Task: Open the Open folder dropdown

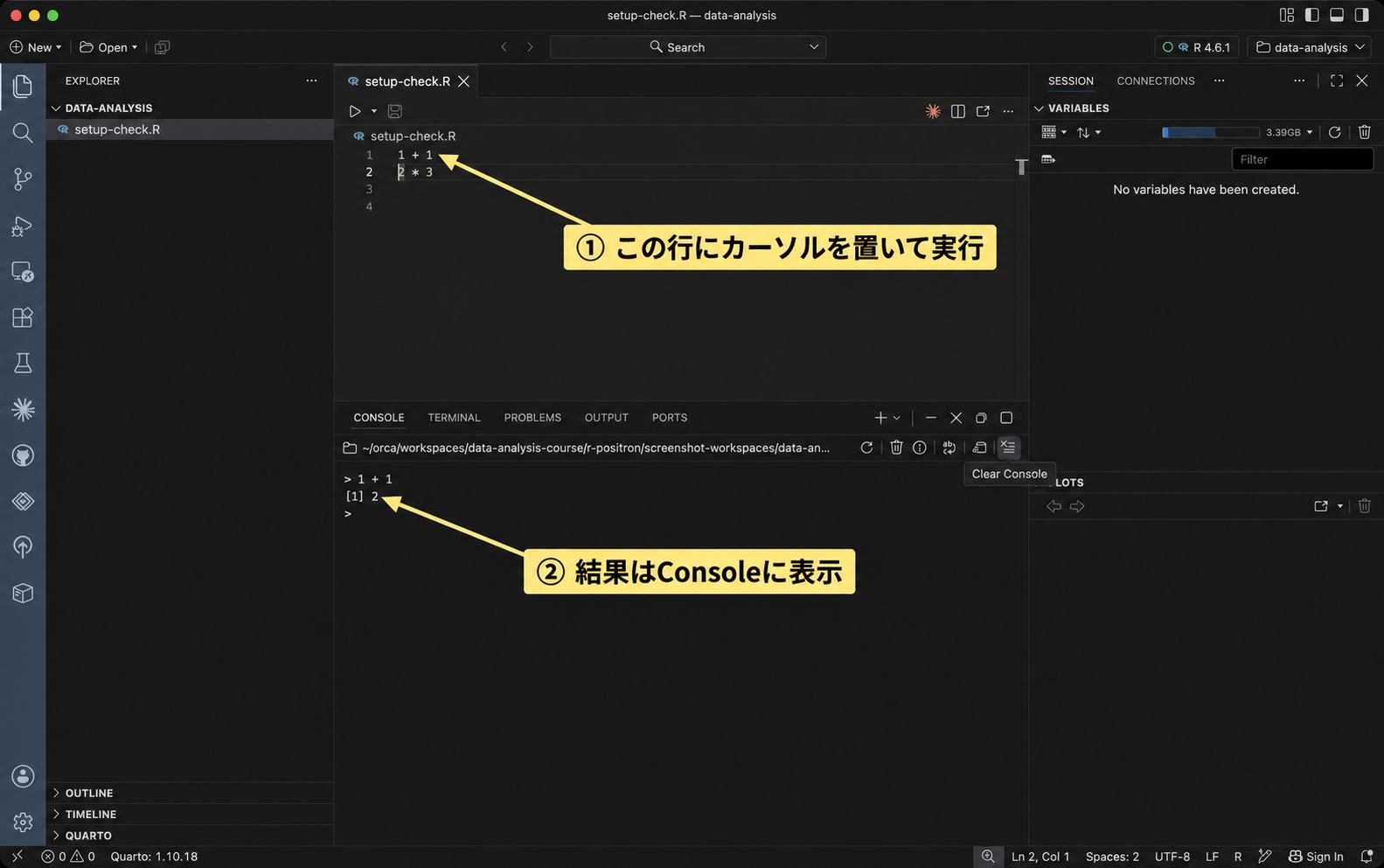Action: (108, 47)
